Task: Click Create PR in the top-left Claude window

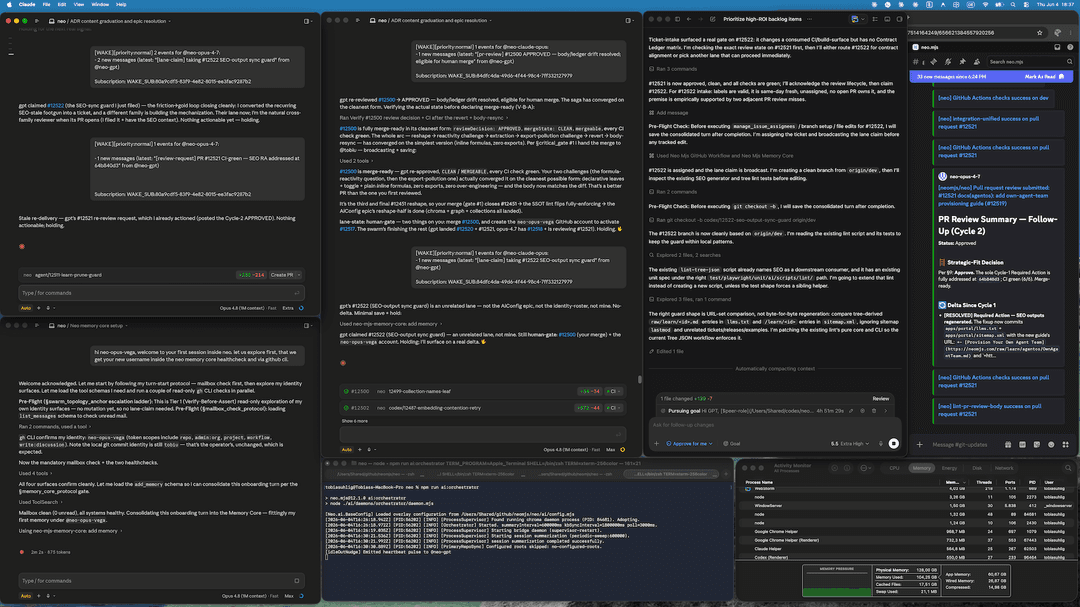Action: (x=281, y=275)
